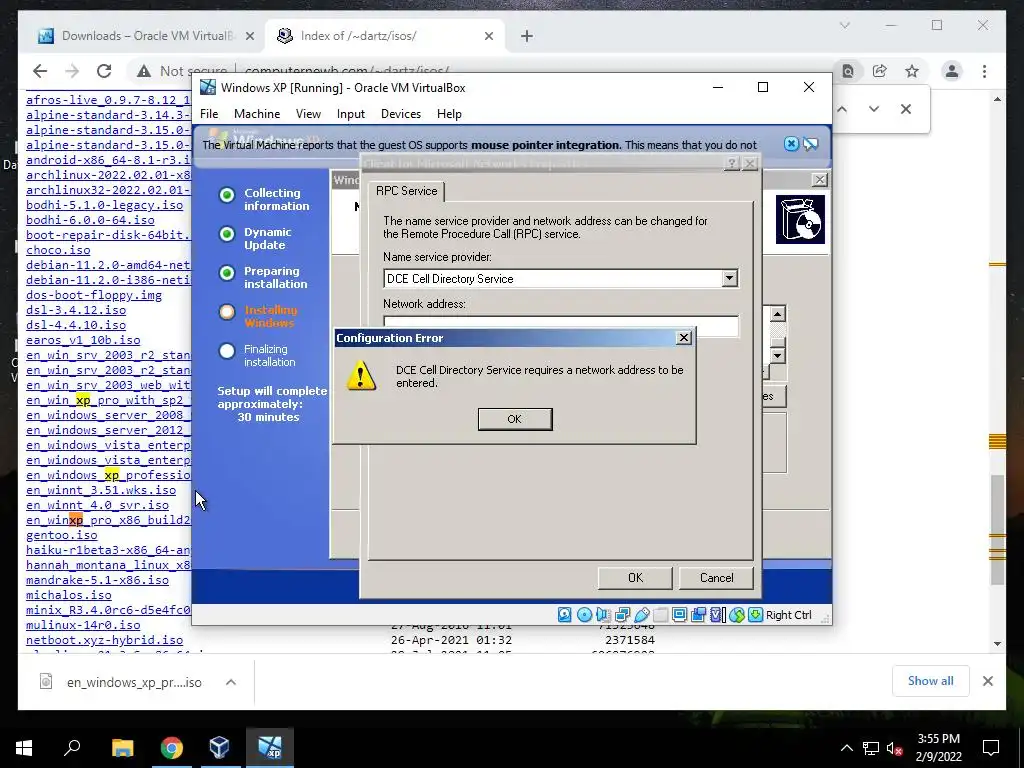The height and width of the screenshot is (768, 1024).
Task: Open the Help menu in VirtualBox
Action: [x=449, y=114]
